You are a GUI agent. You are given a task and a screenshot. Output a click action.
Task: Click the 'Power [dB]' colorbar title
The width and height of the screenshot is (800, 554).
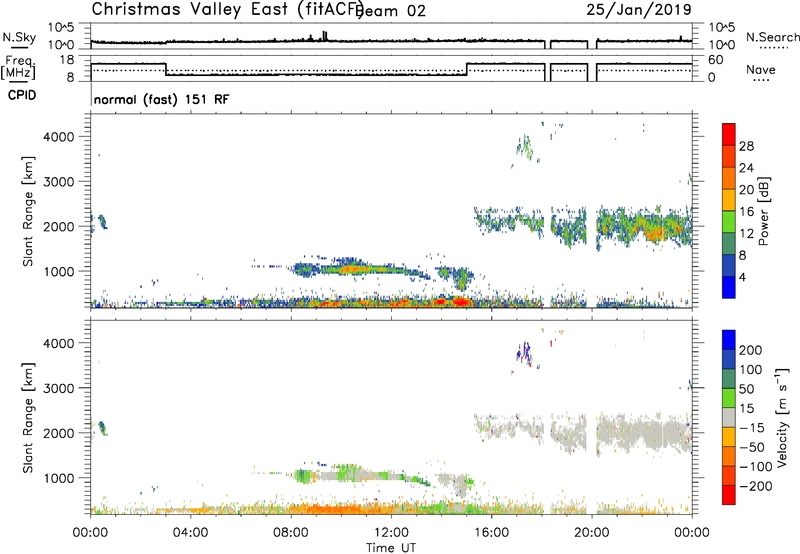coord(763,211)
